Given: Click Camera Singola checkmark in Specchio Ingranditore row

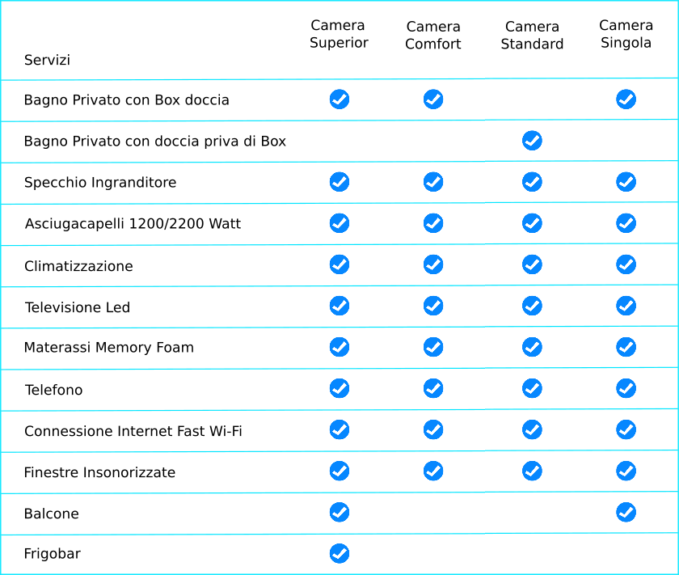Looking at the screenshot, I should [x=626, y=182].
